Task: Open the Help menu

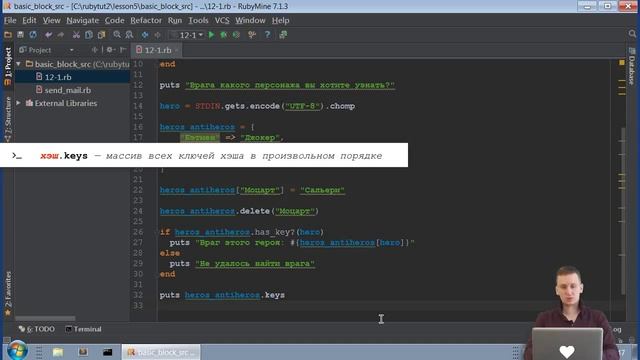Action: [280, 20]
